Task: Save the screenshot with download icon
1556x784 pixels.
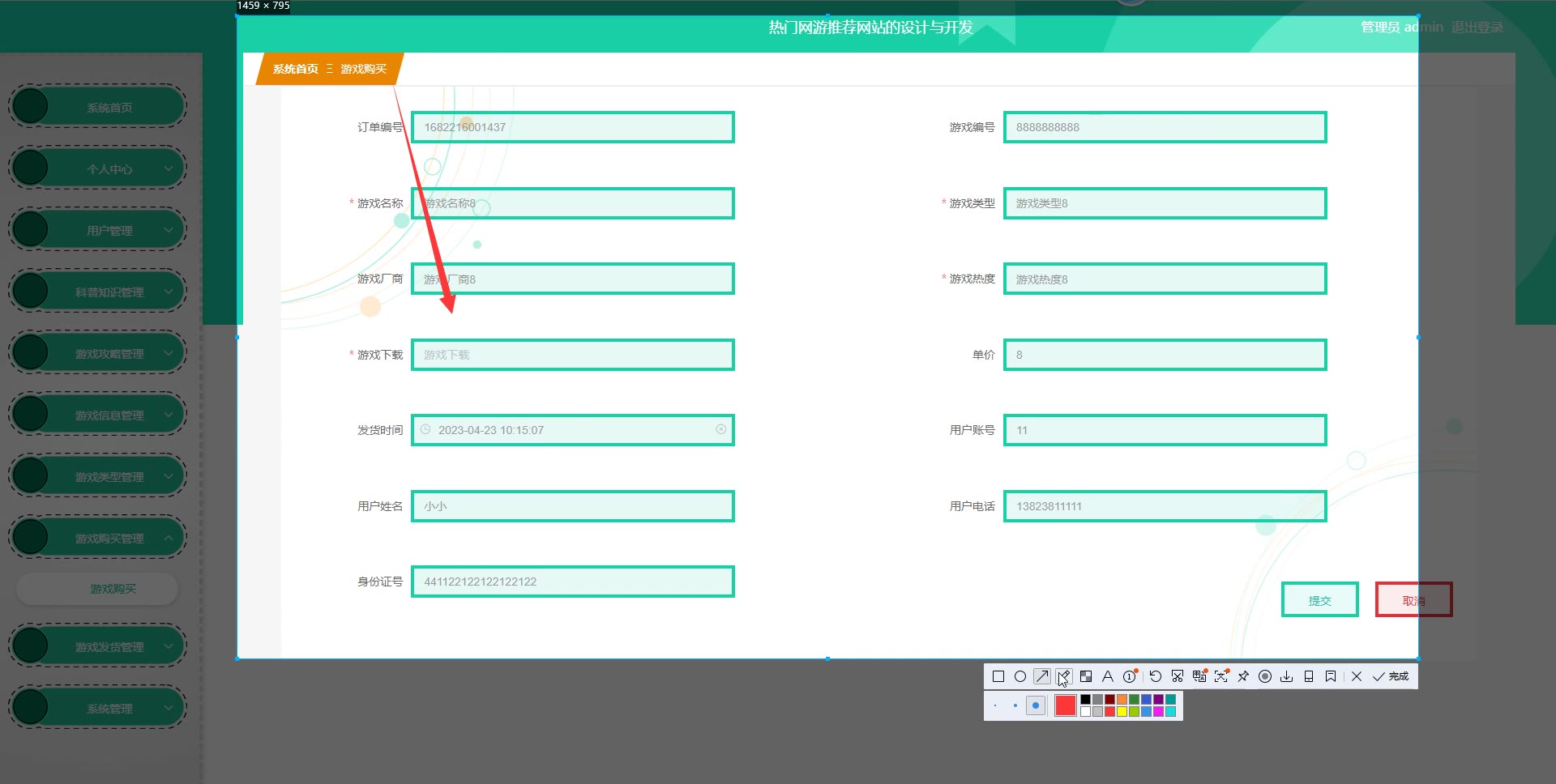Action: (1287, 676)
